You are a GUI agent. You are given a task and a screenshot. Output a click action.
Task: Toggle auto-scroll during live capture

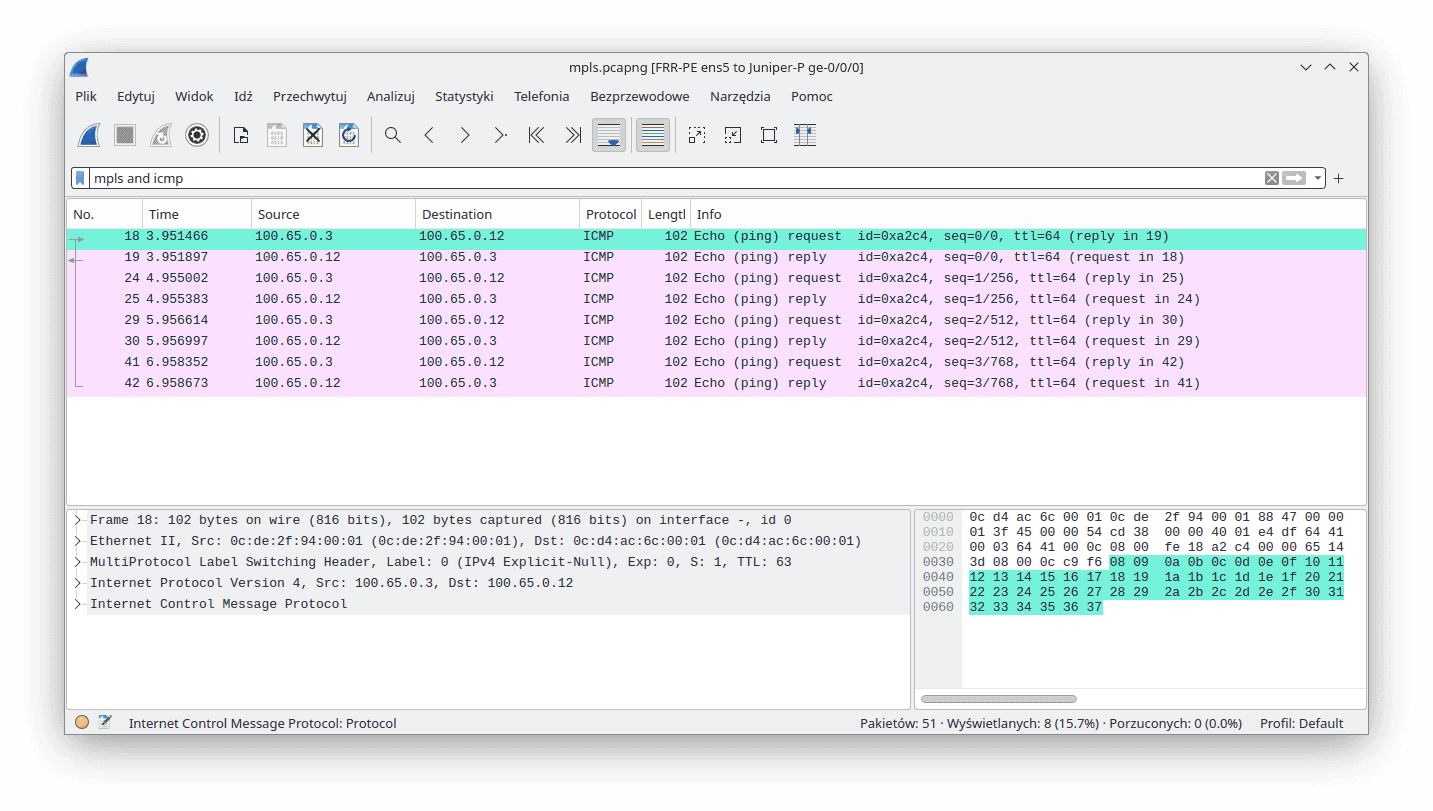(609, 135)
